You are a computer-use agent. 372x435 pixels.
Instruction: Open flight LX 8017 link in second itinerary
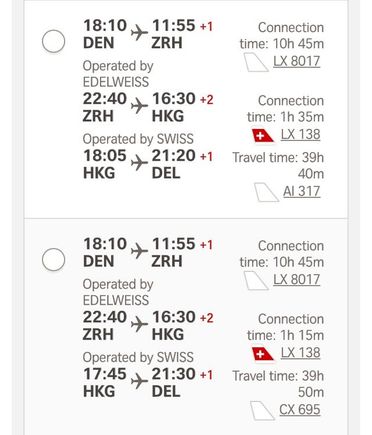[297, 280]
